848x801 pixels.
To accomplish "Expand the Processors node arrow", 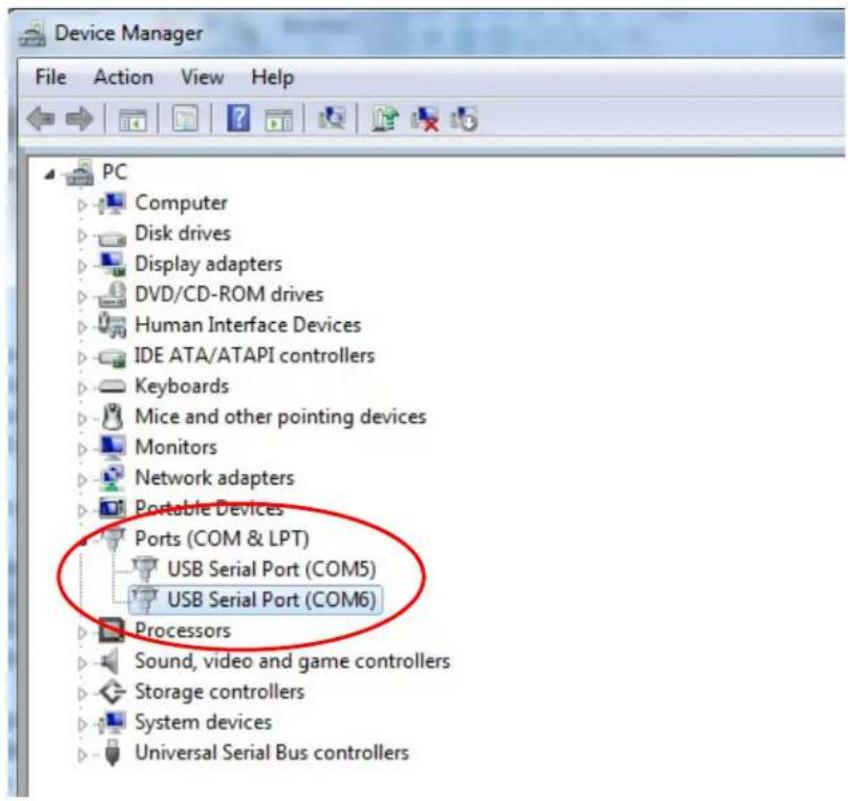I will [82, 632].
